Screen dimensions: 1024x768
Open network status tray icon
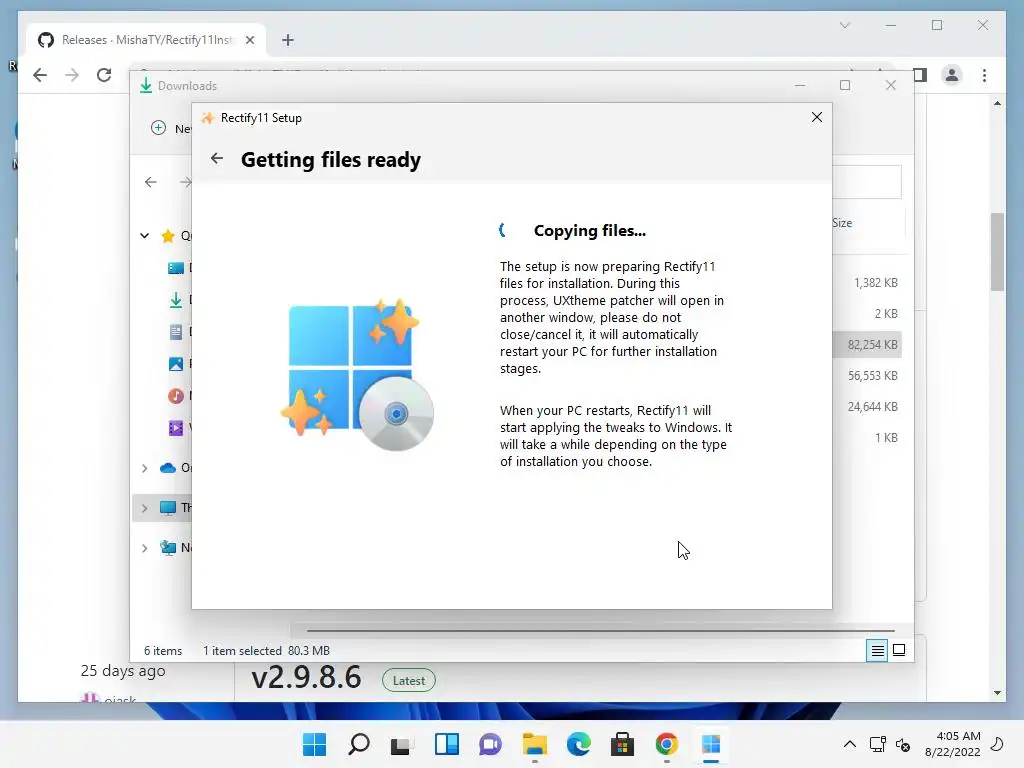point(878,744)
